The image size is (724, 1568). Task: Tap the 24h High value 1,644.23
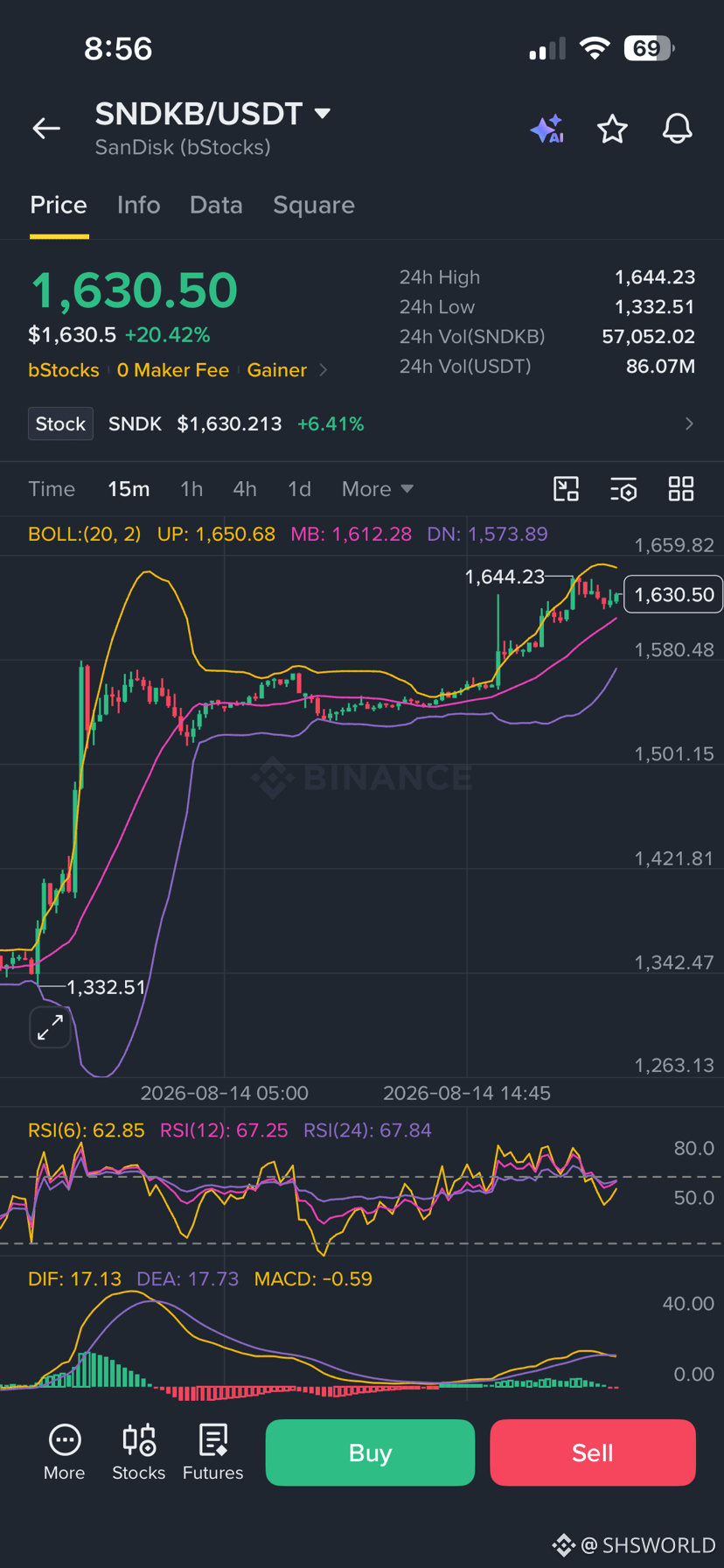tap(655, 277)
